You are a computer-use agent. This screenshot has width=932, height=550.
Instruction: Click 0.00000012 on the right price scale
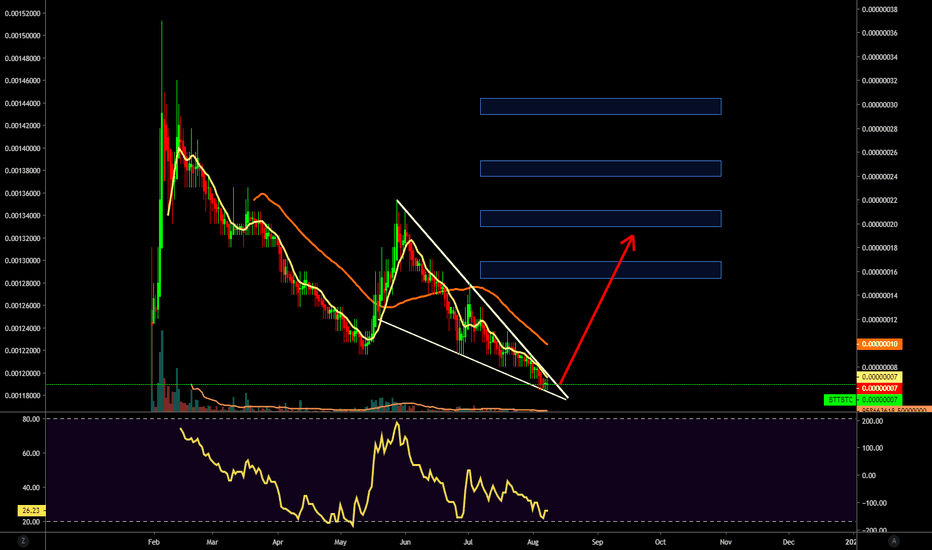pos(880,320)
